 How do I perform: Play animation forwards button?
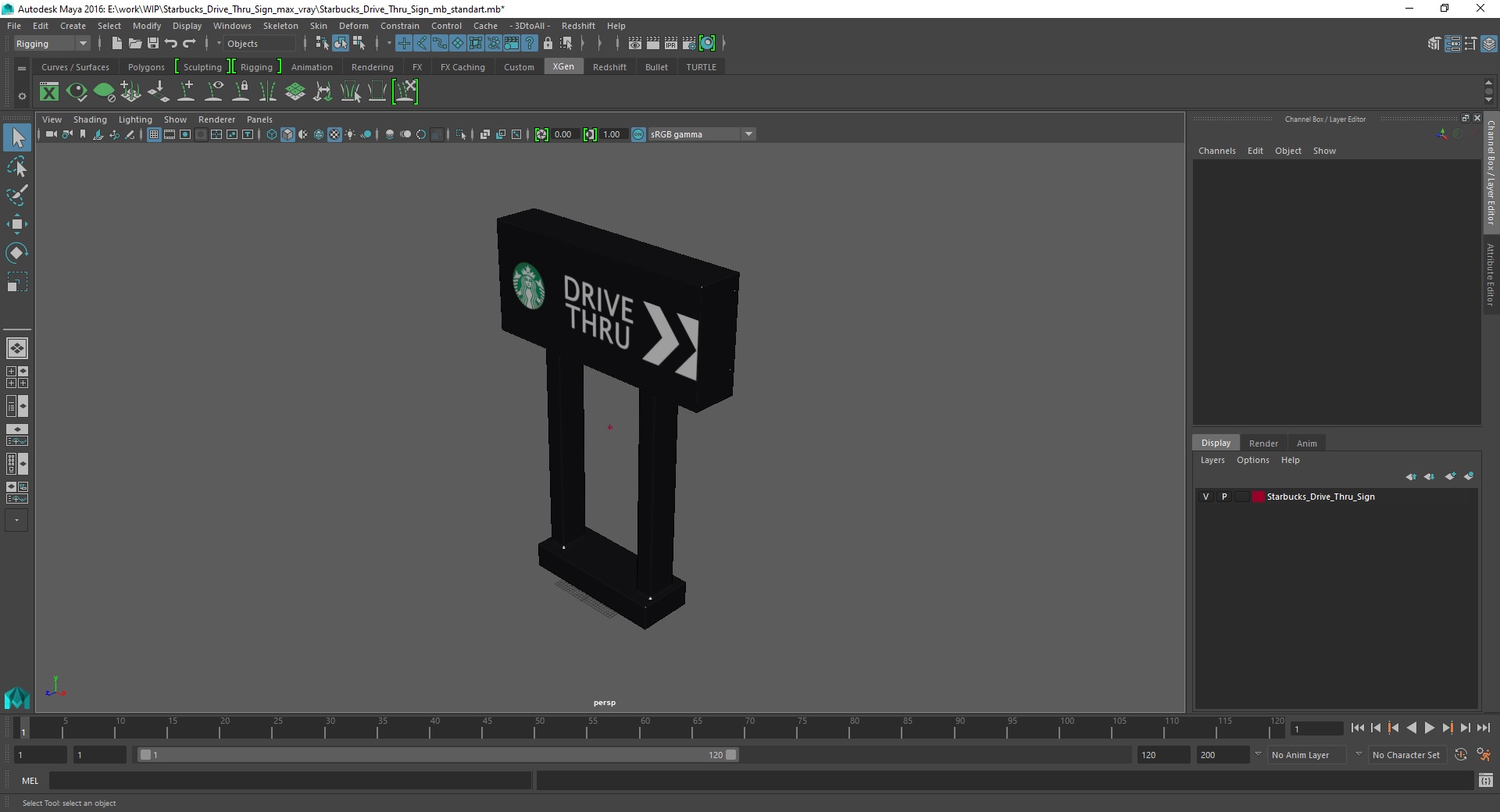click(1429, 728)
